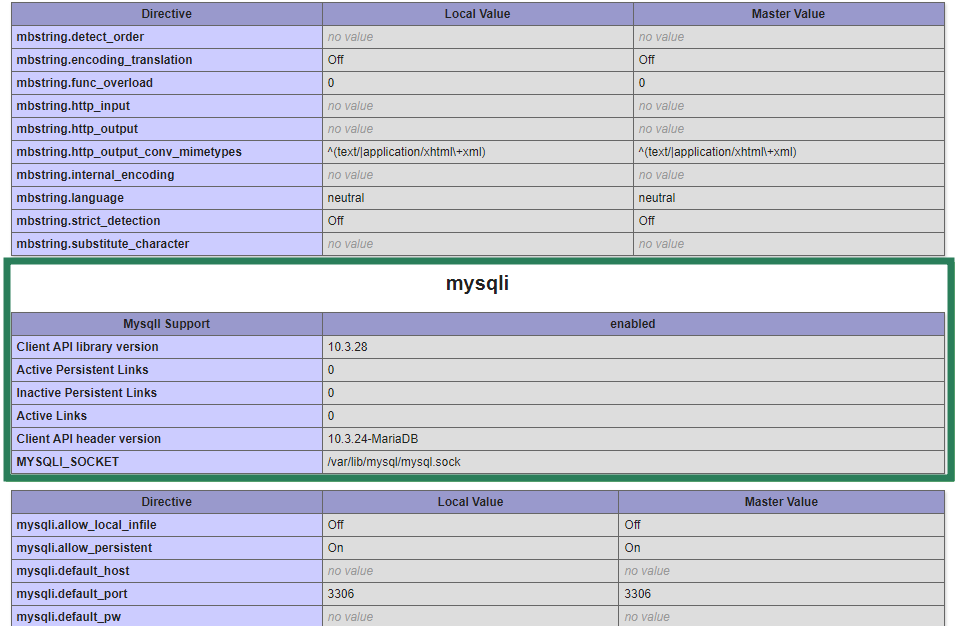Select master value neutral for mbstring.language

(x=656, y=198)
